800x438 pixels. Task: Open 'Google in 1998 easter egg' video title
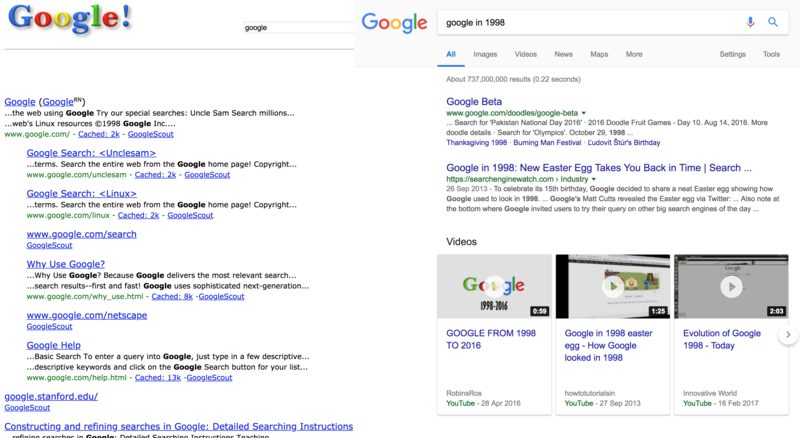click(608, 346)
